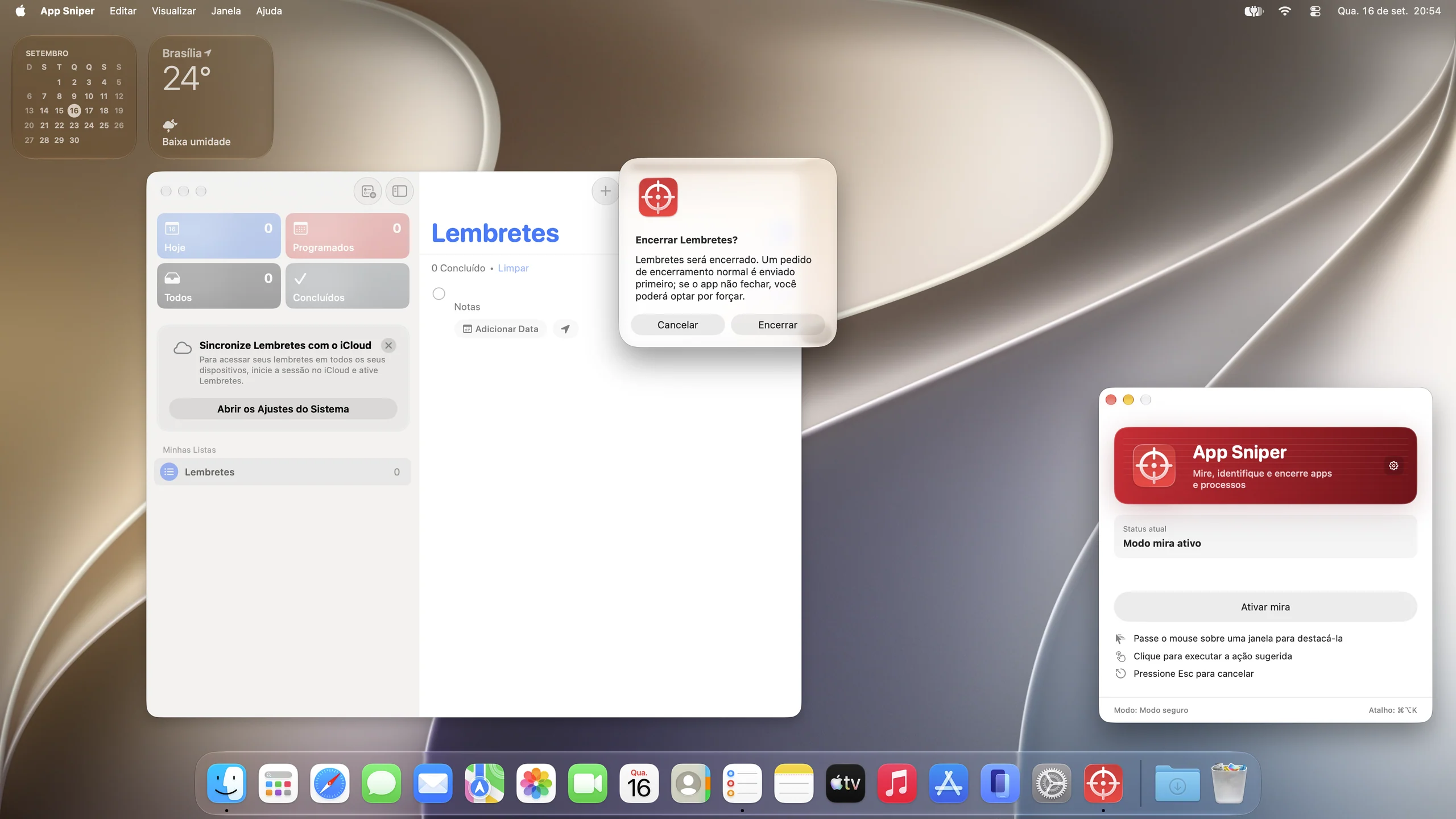The image size is (1456, 819).
Task: Click Cancelar in the quit dialog
Action: [677, 325]
